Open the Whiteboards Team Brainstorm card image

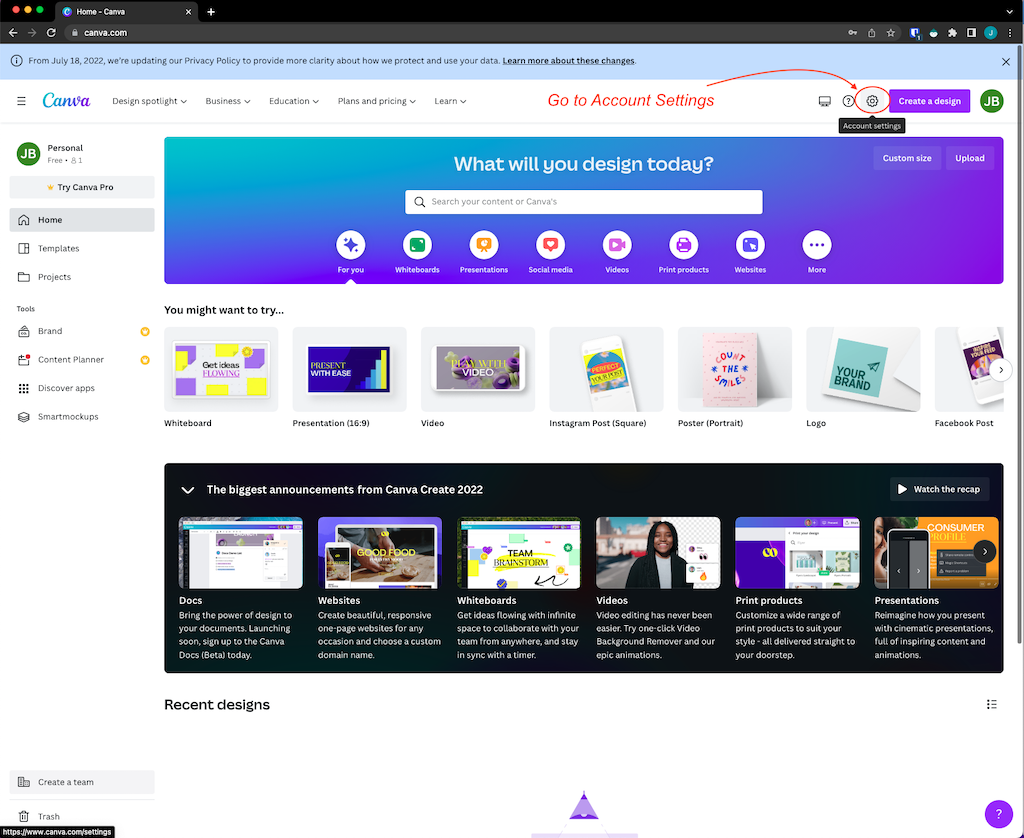[x=519, y=553]
